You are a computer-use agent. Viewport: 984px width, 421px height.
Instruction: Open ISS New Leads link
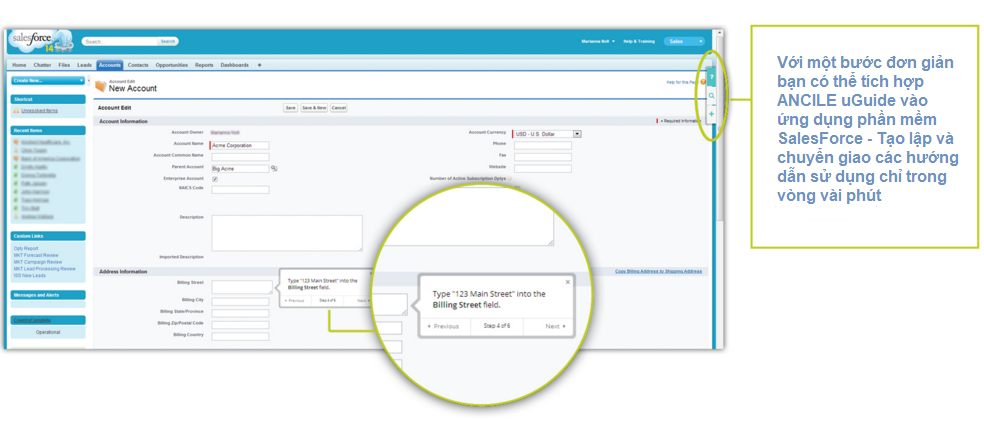tap(29, 275)
